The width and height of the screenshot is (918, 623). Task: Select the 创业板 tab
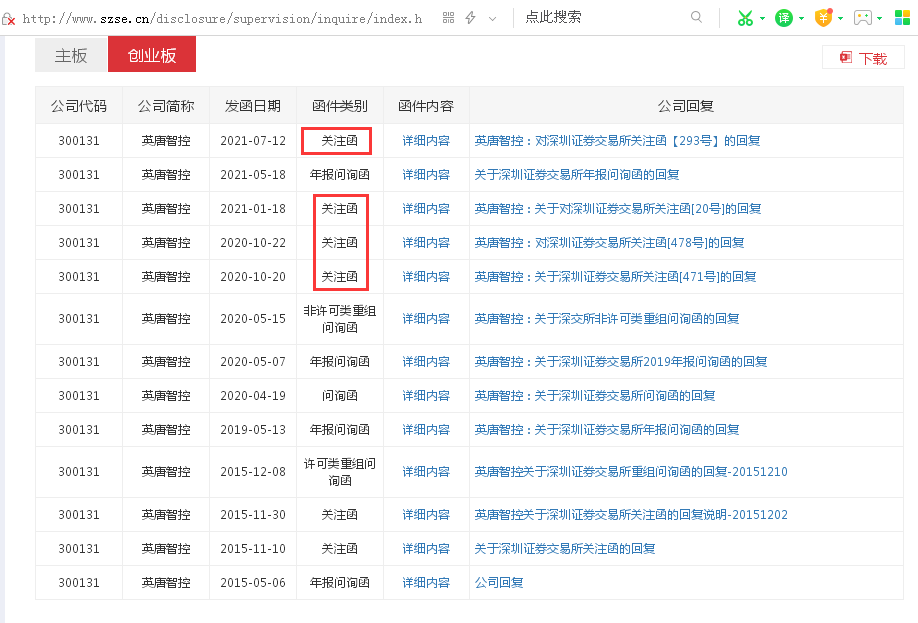tap(152, 54)
